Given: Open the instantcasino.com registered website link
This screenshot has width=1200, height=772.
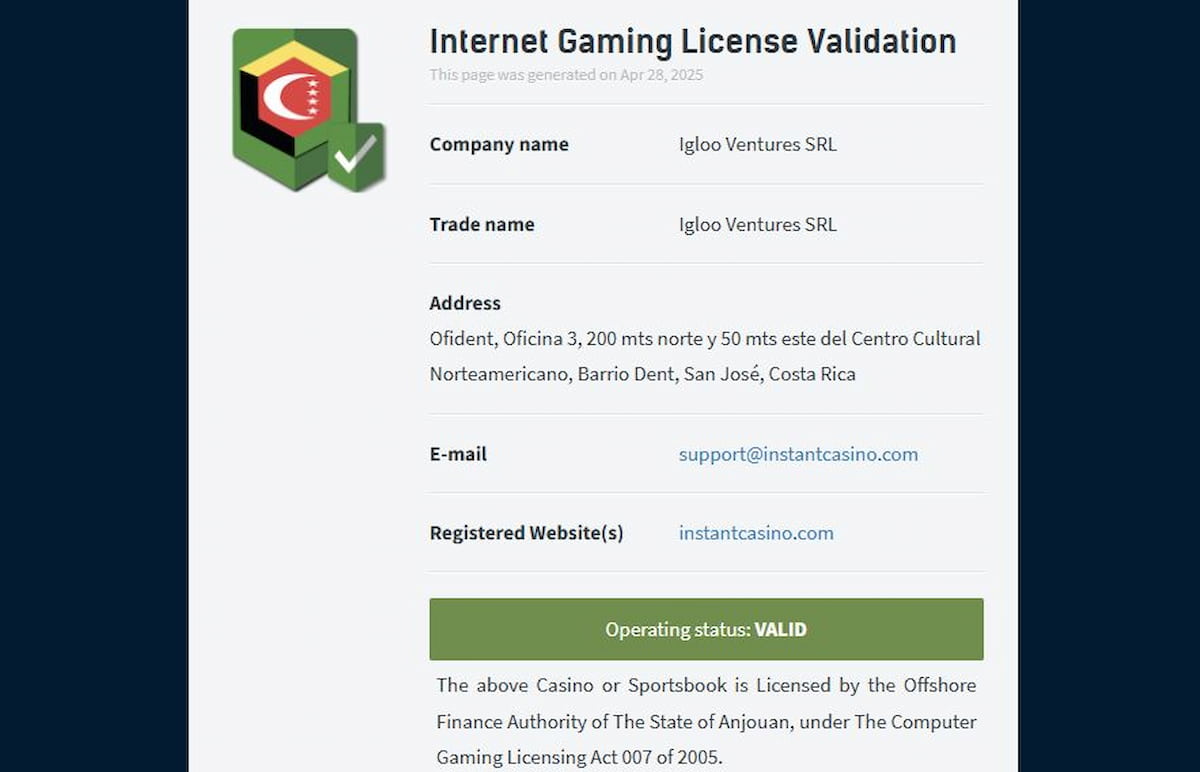Looking at the screenshot, I should [x=756, y=533].
